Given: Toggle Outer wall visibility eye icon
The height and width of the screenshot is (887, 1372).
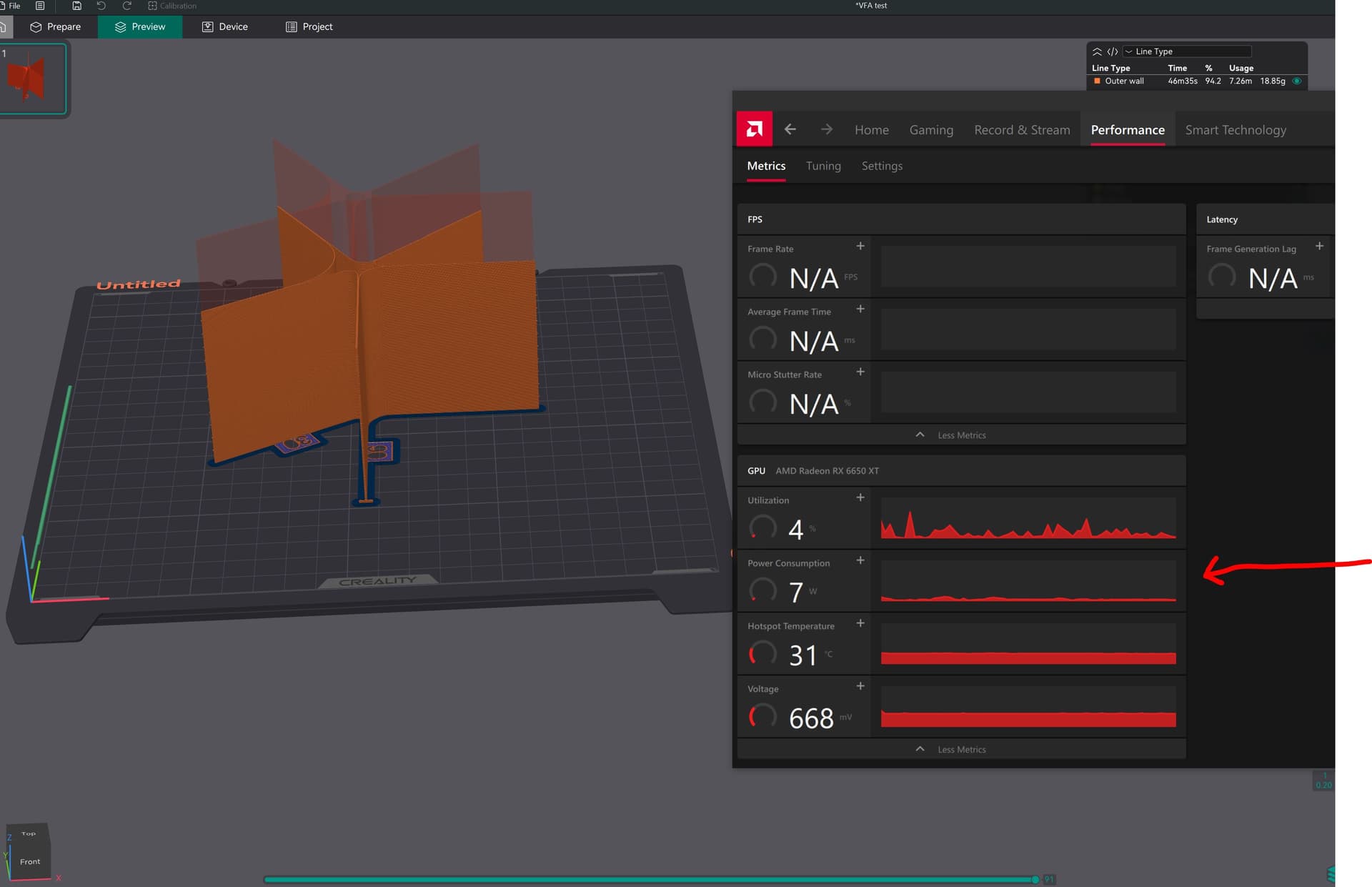Looking at the screenshot, I should click(x=1296, y=81).
